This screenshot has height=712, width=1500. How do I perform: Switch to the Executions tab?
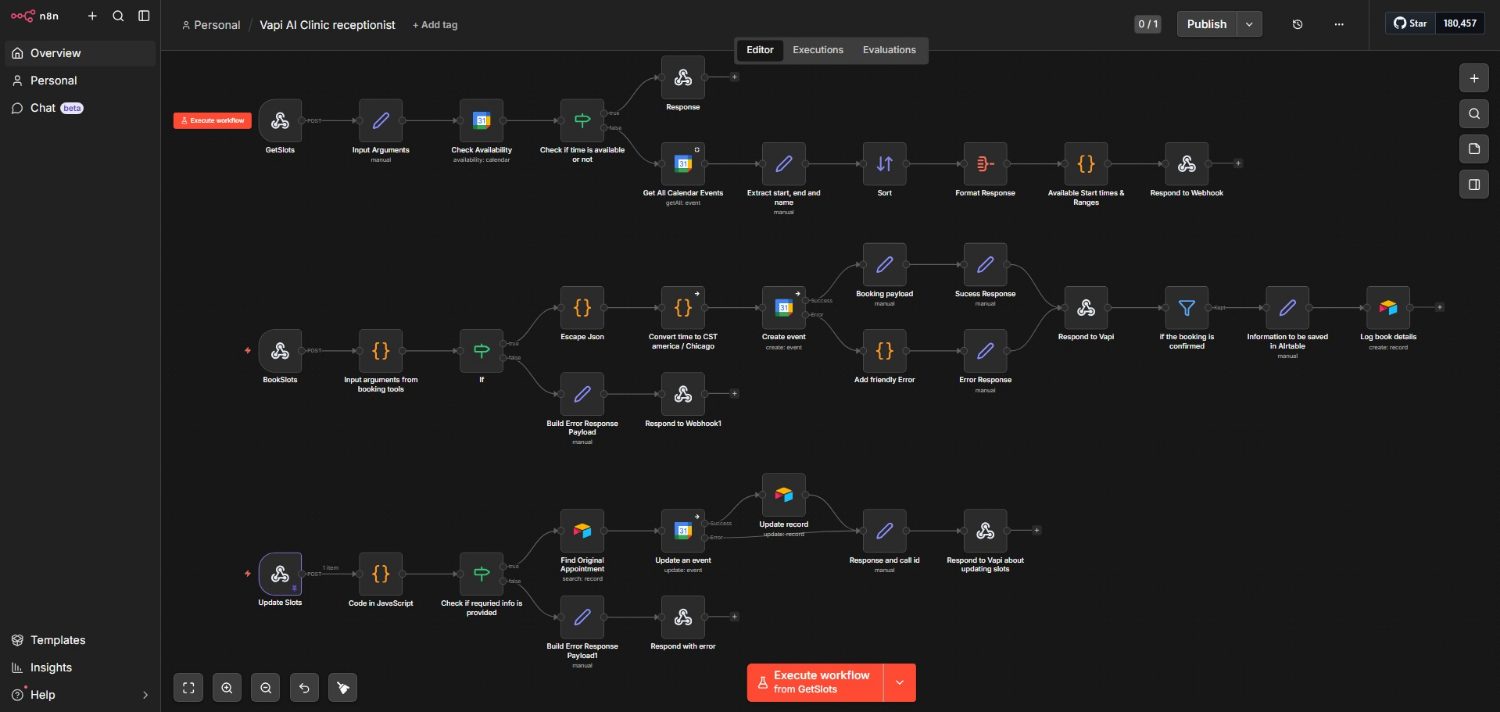(818, 50)
